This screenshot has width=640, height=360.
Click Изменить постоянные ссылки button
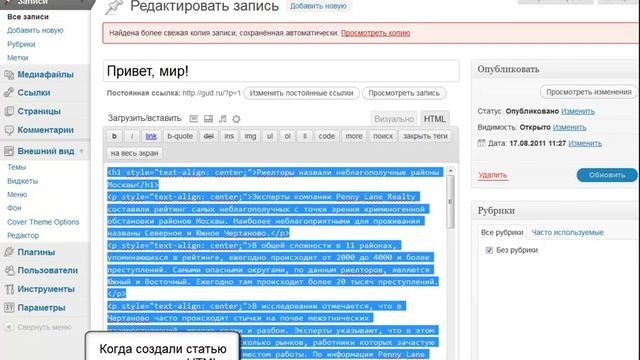(x=301, y=93)
